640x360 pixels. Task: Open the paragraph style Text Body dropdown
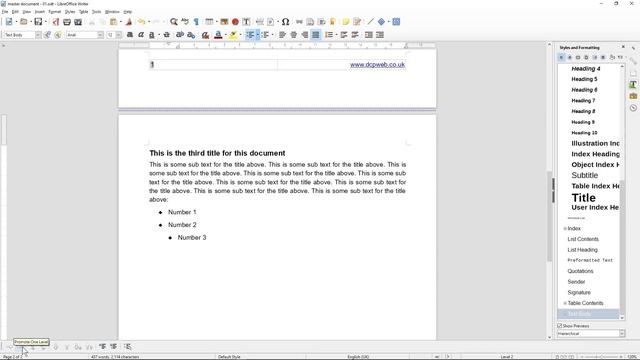pyautogui.click(x=38, y=35)
